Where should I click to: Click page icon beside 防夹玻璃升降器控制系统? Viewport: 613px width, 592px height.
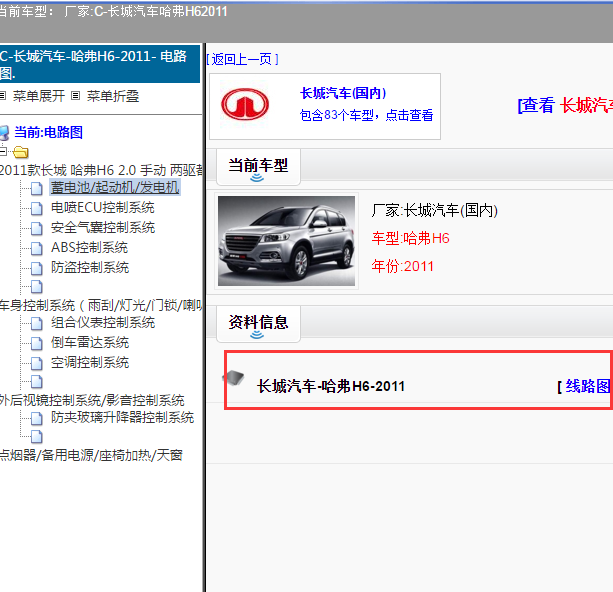pos(37,418)
